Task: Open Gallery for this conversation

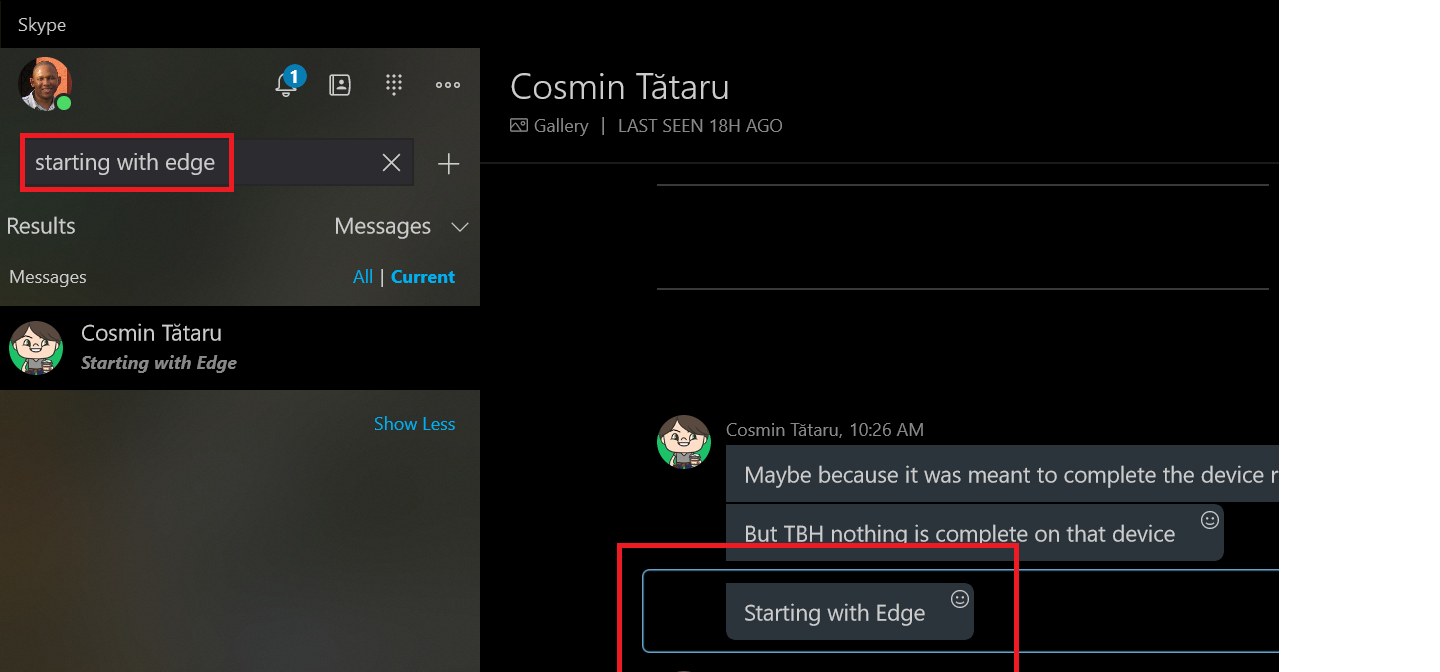Action: (549, 126)
